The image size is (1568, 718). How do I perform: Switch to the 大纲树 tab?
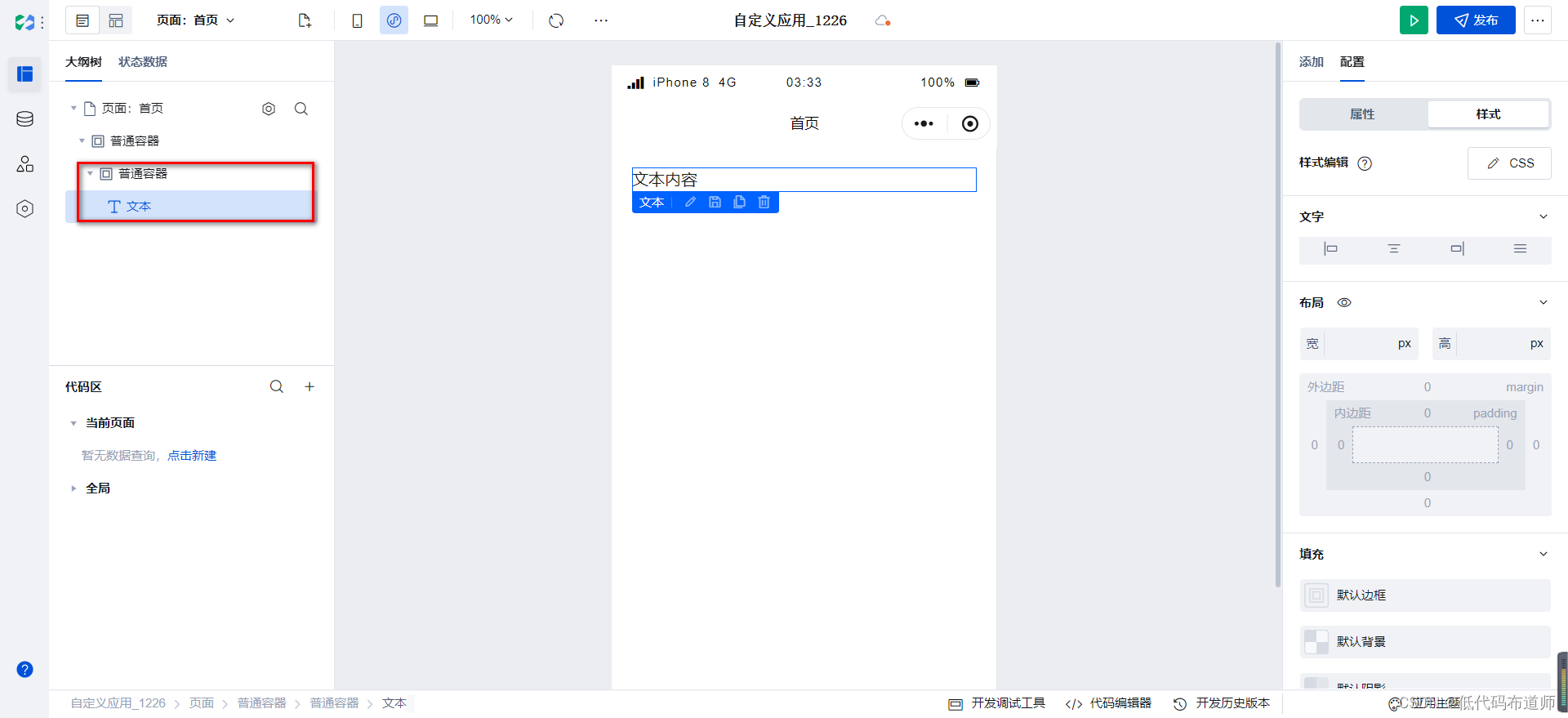click(83, 62)
